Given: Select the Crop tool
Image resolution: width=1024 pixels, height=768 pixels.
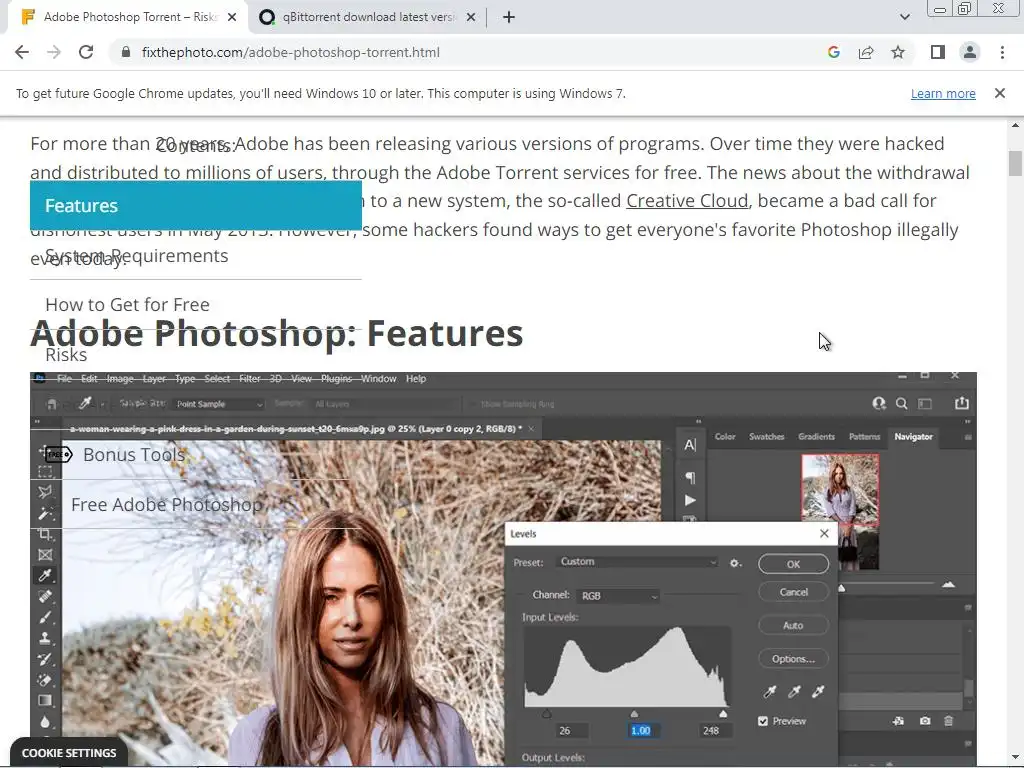Looking at the screenshot, I should [45, 534].
